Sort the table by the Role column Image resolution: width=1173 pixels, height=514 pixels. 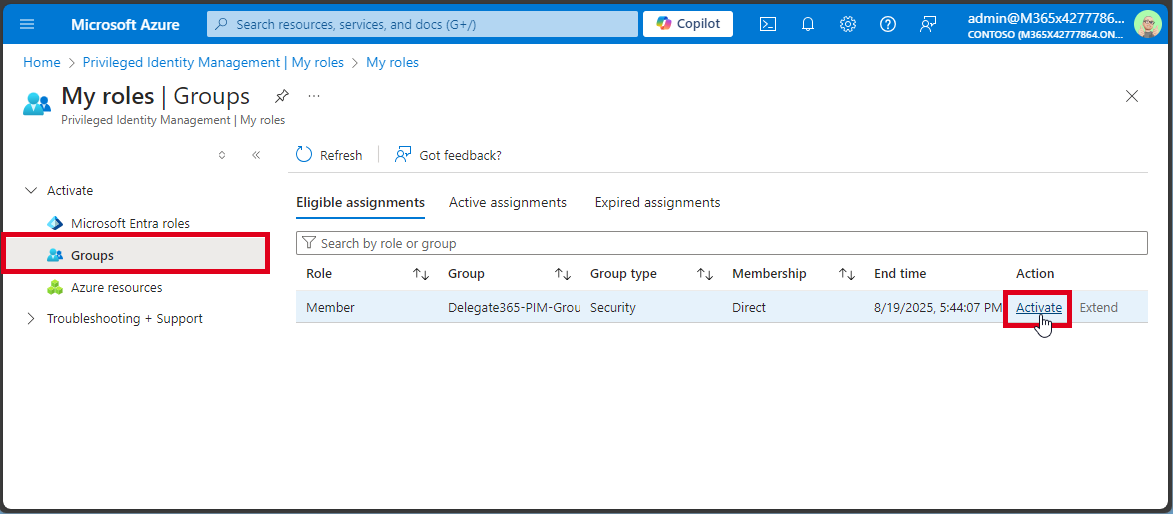[x=420, y=274]
